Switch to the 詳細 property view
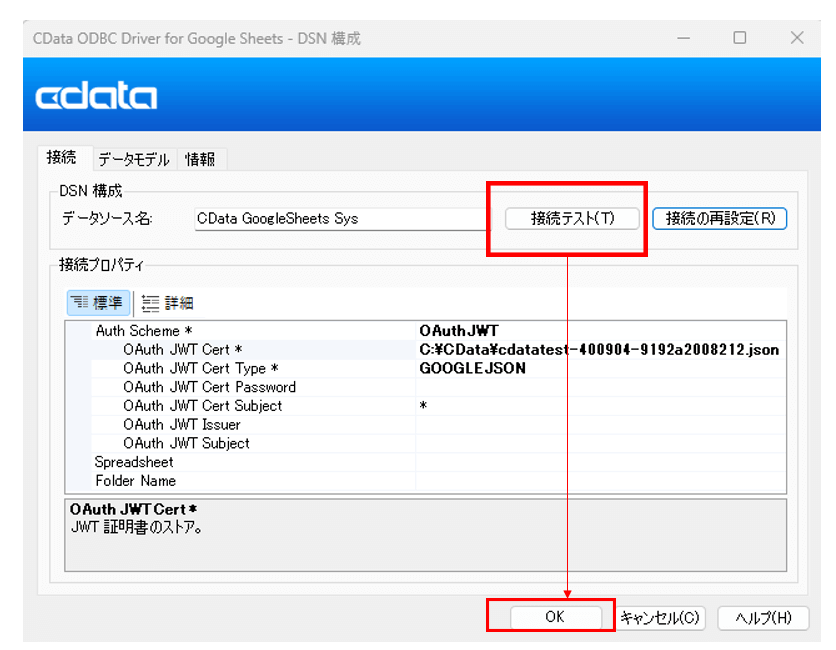The height and width of the screenshot is (650, 836). coord(167,303)
